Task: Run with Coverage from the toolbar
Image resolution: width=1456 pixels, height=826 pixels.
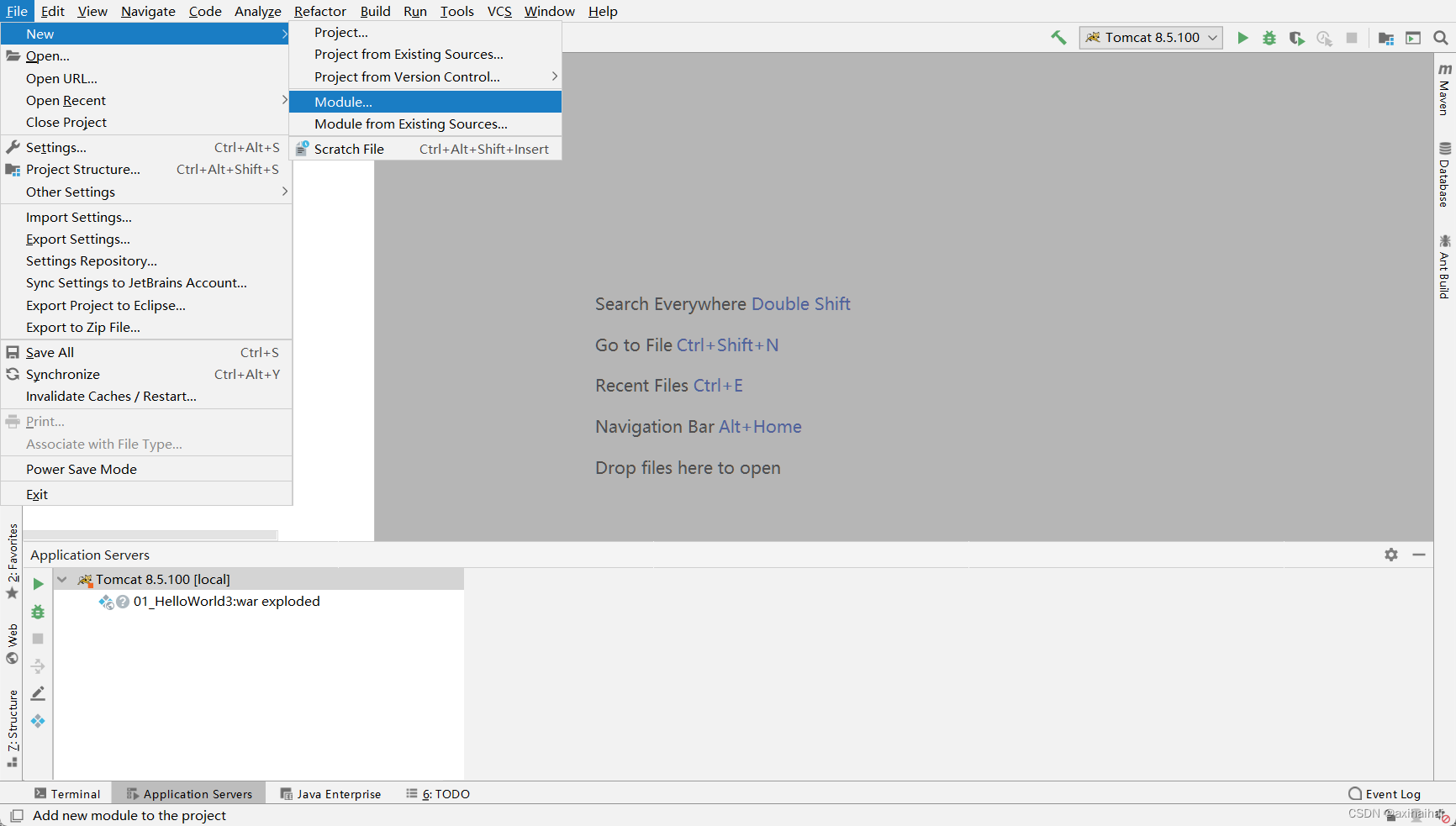Action: coord(1297,38)
